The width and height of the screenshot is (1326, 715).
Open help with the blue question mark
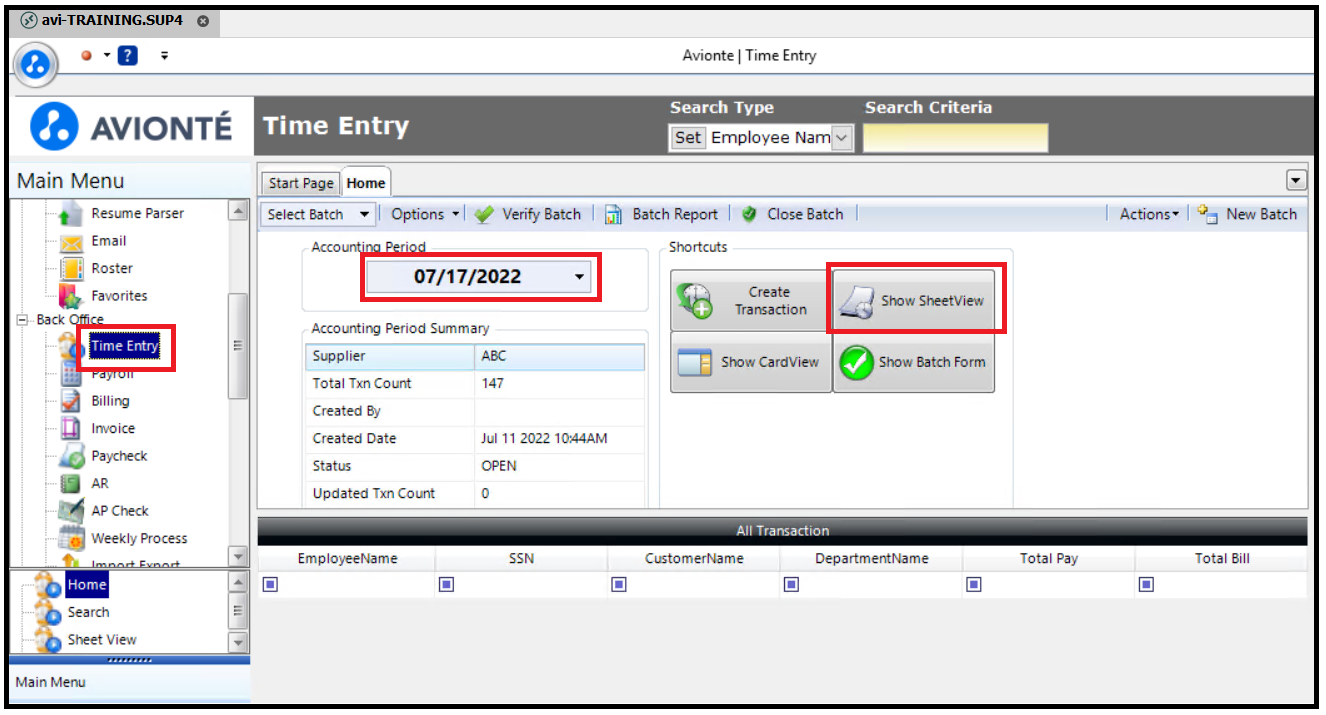coord(127,55)
